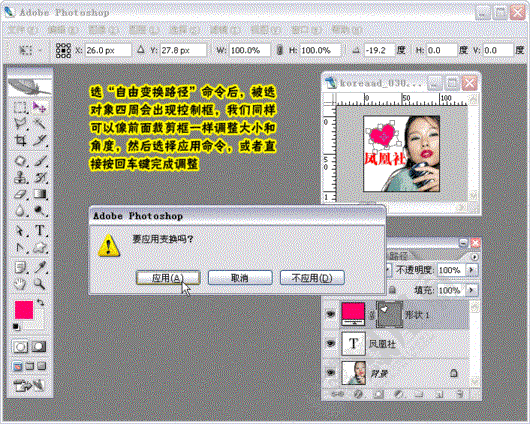Viewport: 530px width, 424px height.
Task: Open the transform tool preset picker
Action: point(29,50)
